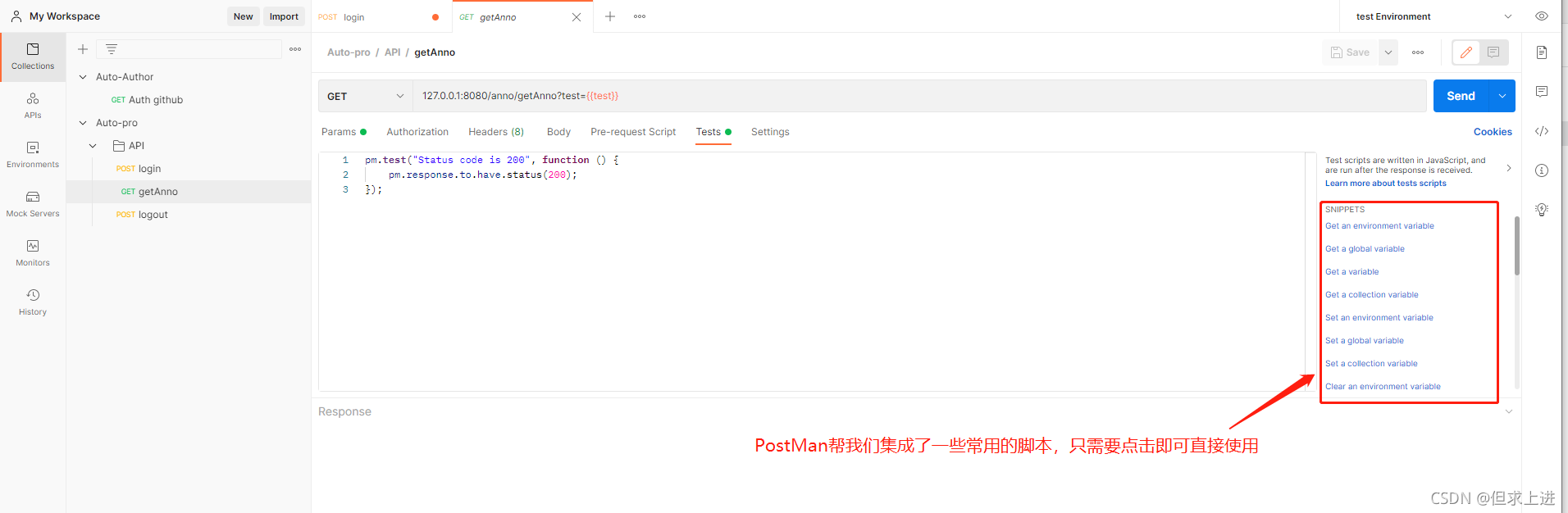Switch to comment mode icon

pos(1493,52)
